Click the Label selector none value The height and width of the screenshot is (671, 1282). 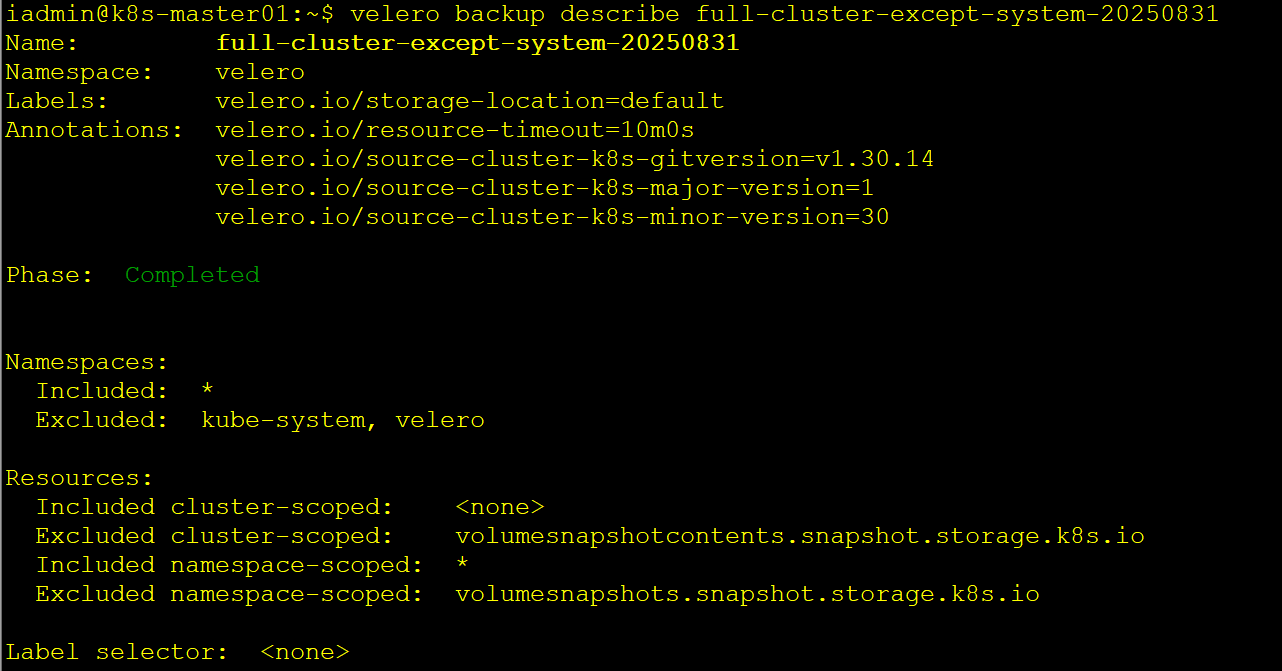click(x=304, y=652)
